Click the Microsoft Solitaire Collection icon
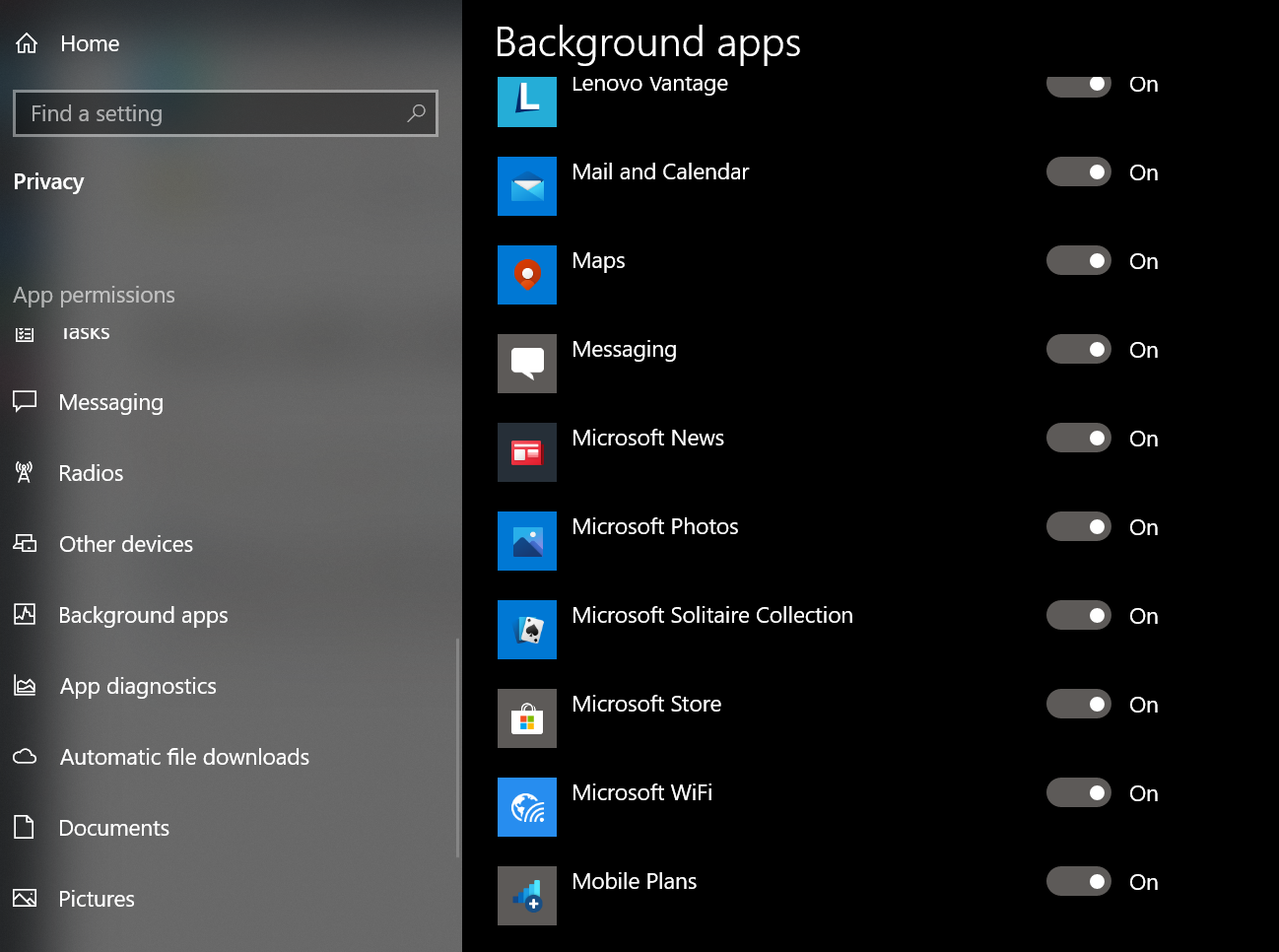 pos(527,630)
